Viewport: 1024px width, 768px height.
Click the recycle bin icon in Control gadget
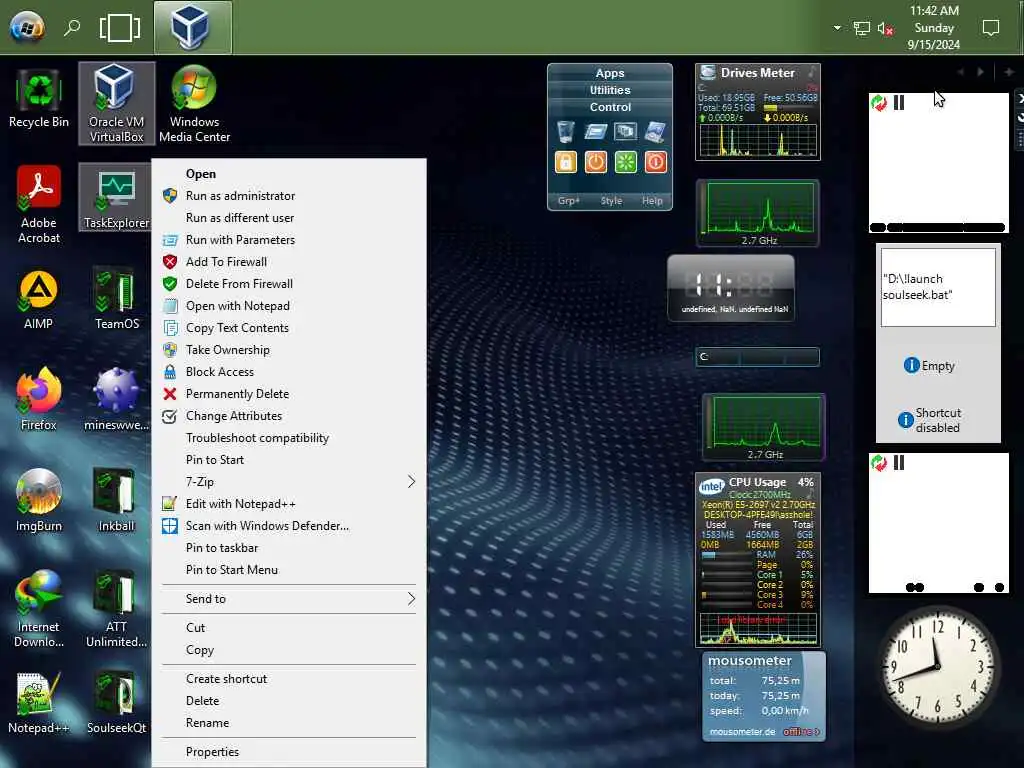[566, 131]
